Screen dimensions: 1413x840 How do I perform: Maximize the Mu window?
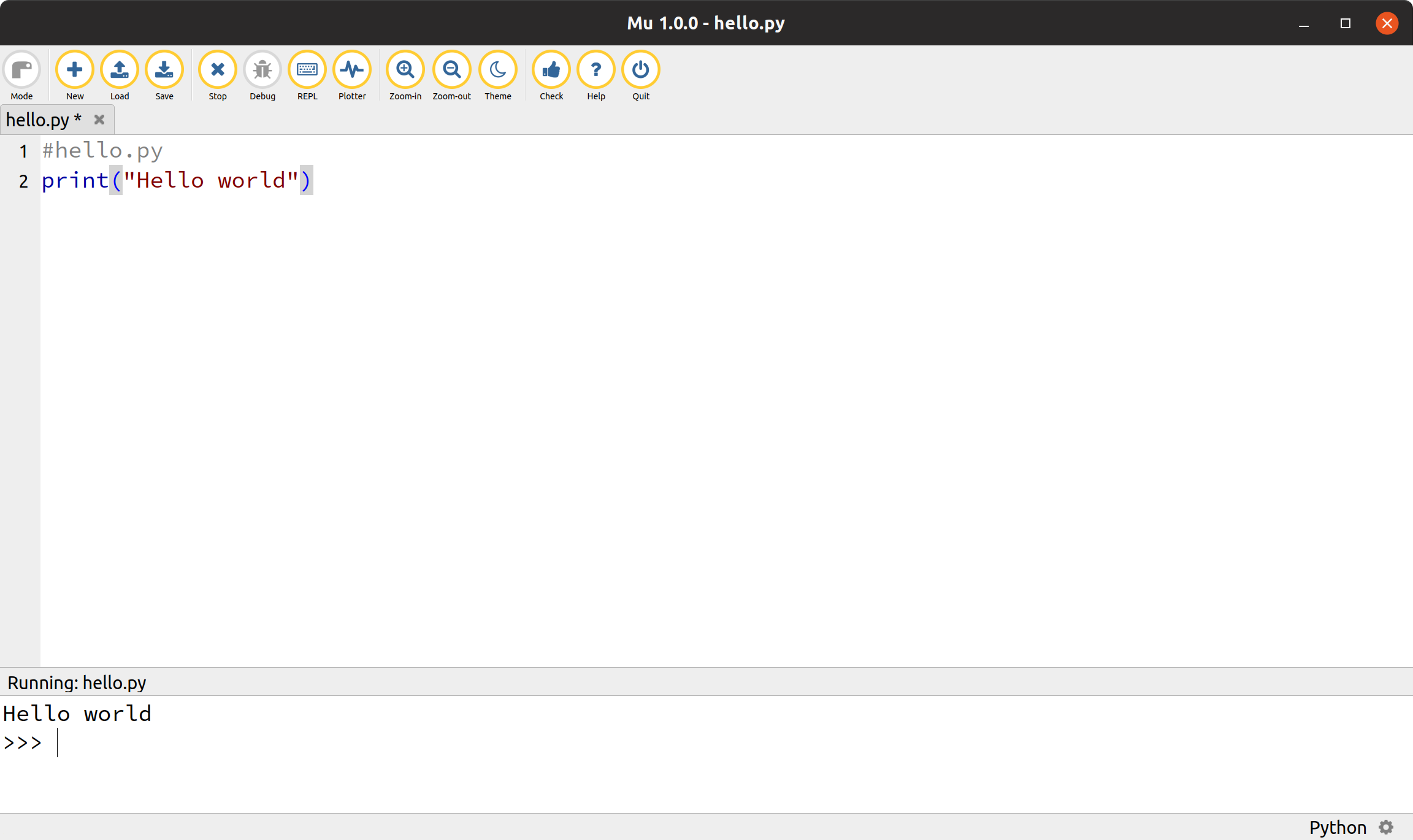pyautogui.click(x=1346, y=23)
